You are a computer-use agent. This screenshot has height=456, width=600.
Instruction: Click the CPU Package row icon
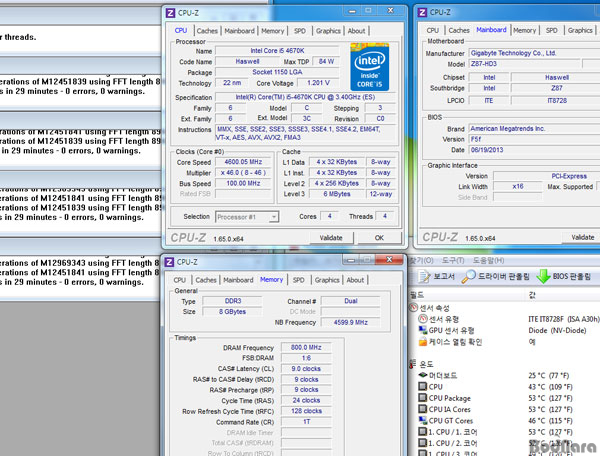click(422, 398)
